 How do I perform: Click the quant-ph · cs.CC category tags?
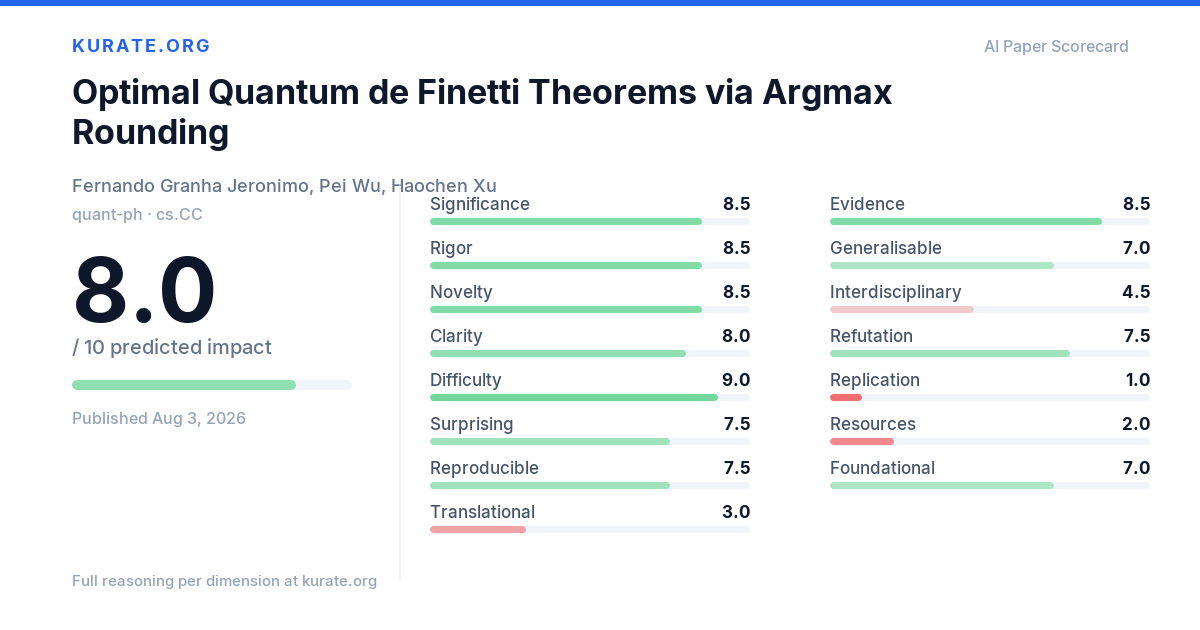[x=137, y=214]
